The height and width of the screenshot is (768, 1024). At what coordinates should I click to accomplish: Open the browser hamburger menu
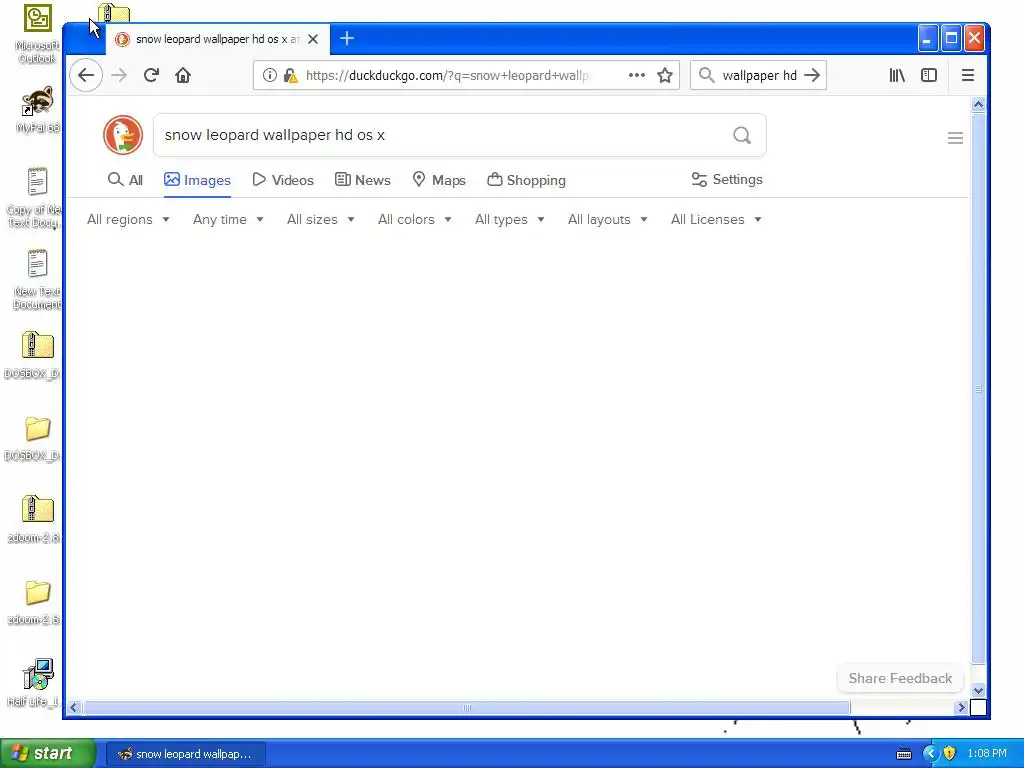tap(968, 75)
